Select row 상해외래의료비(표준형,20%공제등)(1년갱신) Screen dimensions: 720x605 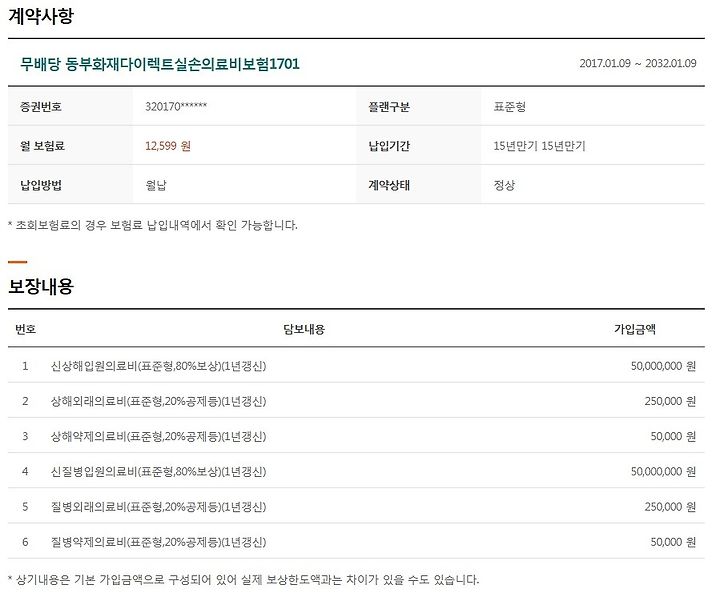pos(356,401)
